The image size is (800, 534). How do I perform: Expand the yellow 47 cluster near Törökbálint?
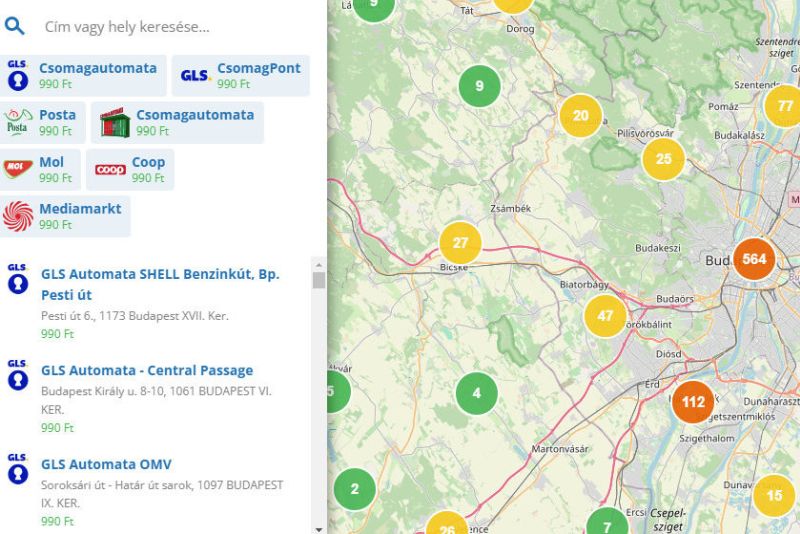point(605,316)
